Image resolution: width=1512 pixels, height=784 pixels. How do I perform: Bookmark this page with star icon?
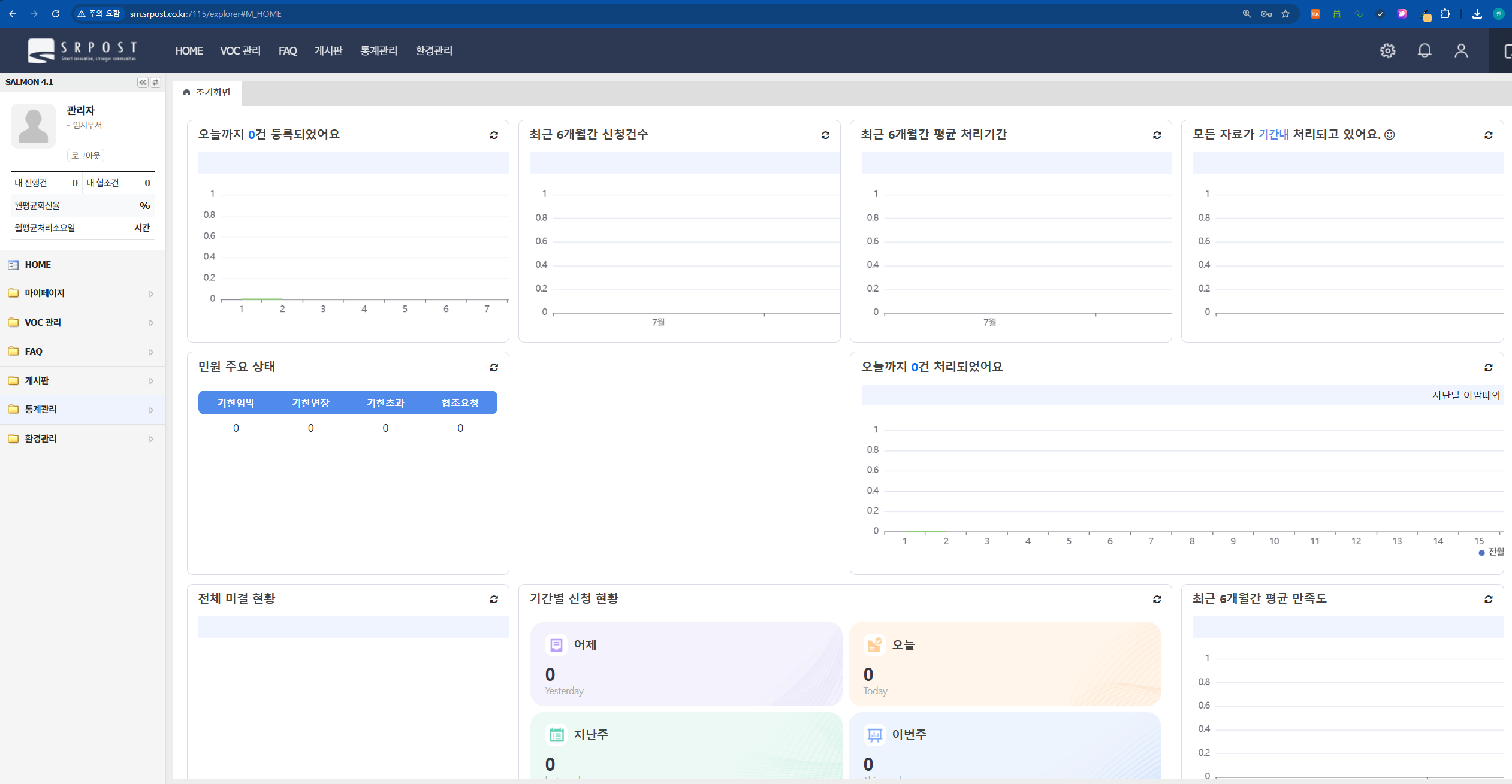pyautogui.click(x=1285, y=14)
